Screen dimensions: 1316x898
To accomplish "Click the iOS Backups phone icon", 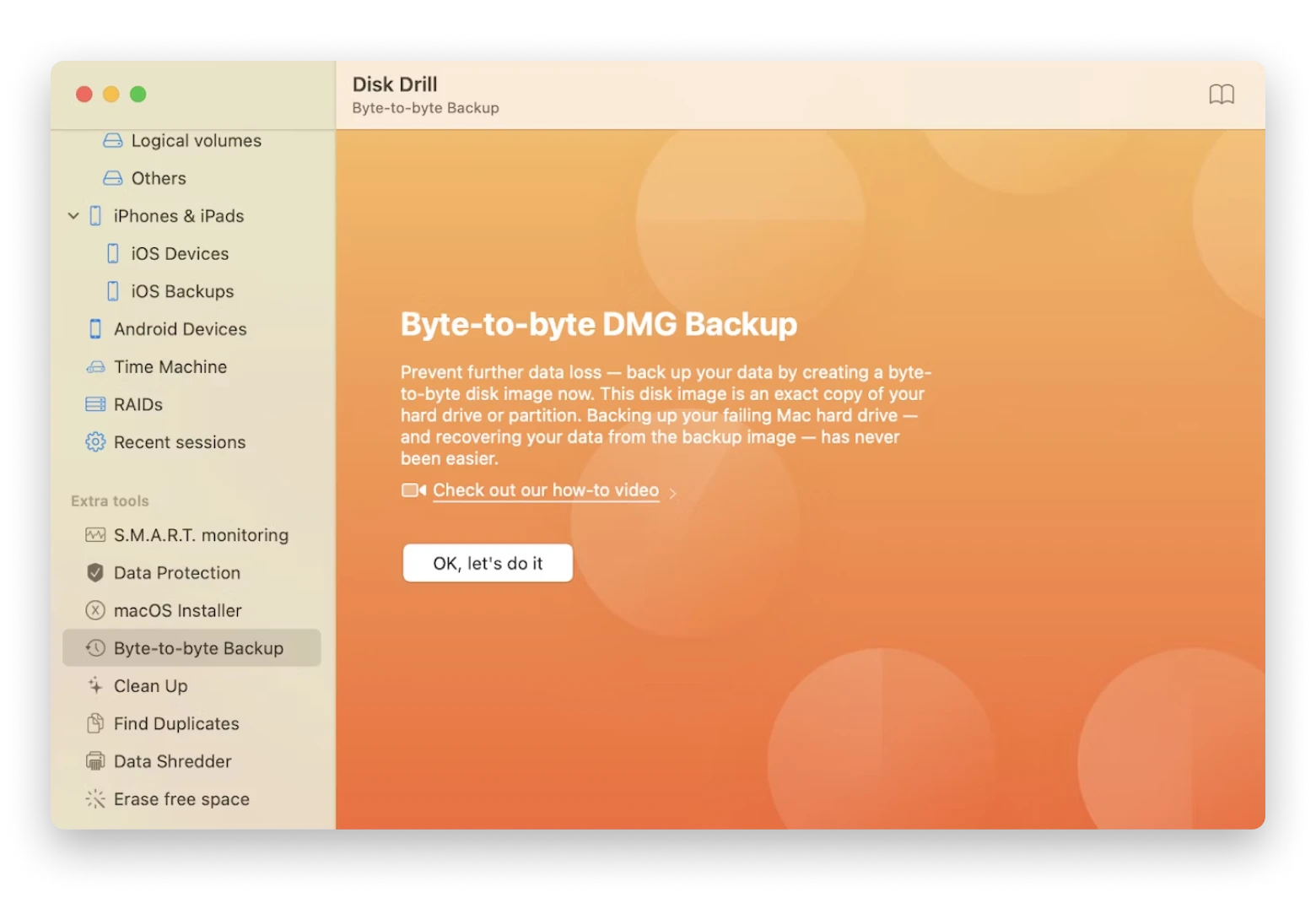I will click(112, 291).
